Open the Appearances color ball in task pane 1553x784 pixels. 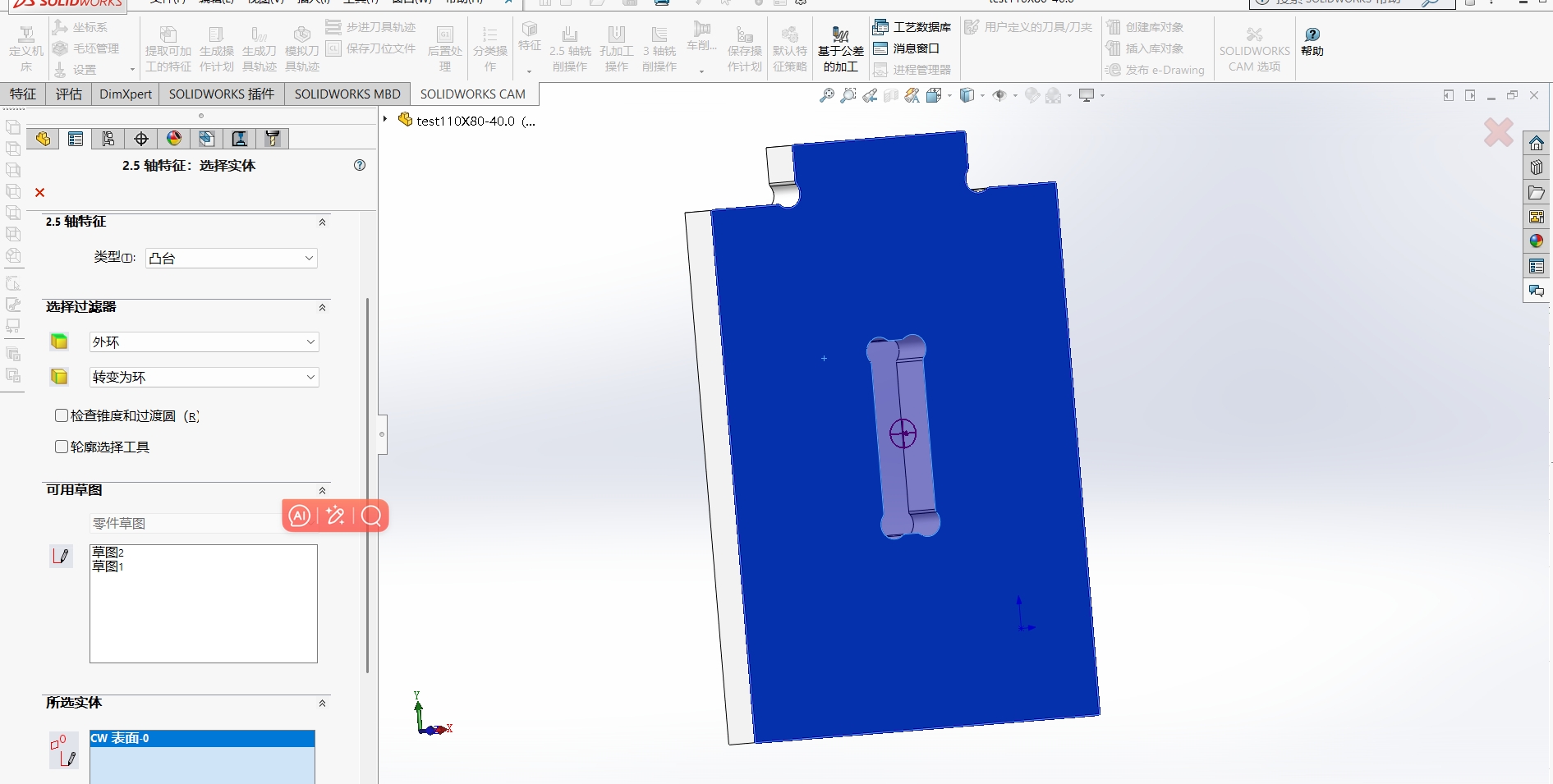pos(1537,241)
